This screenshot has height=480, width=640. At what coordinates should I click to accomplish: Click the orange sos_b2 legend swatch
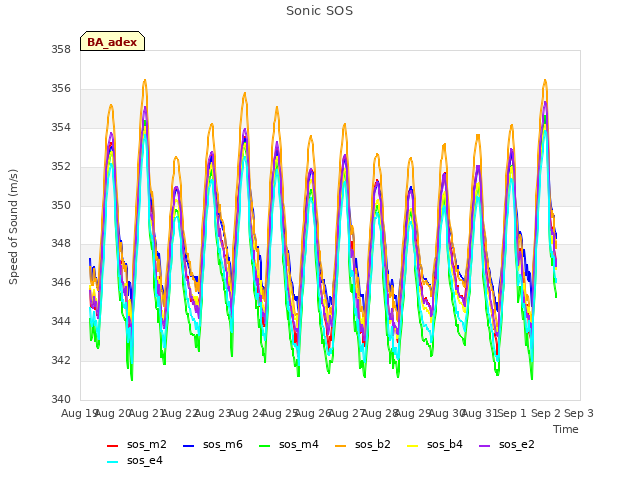tap(340, 446)
